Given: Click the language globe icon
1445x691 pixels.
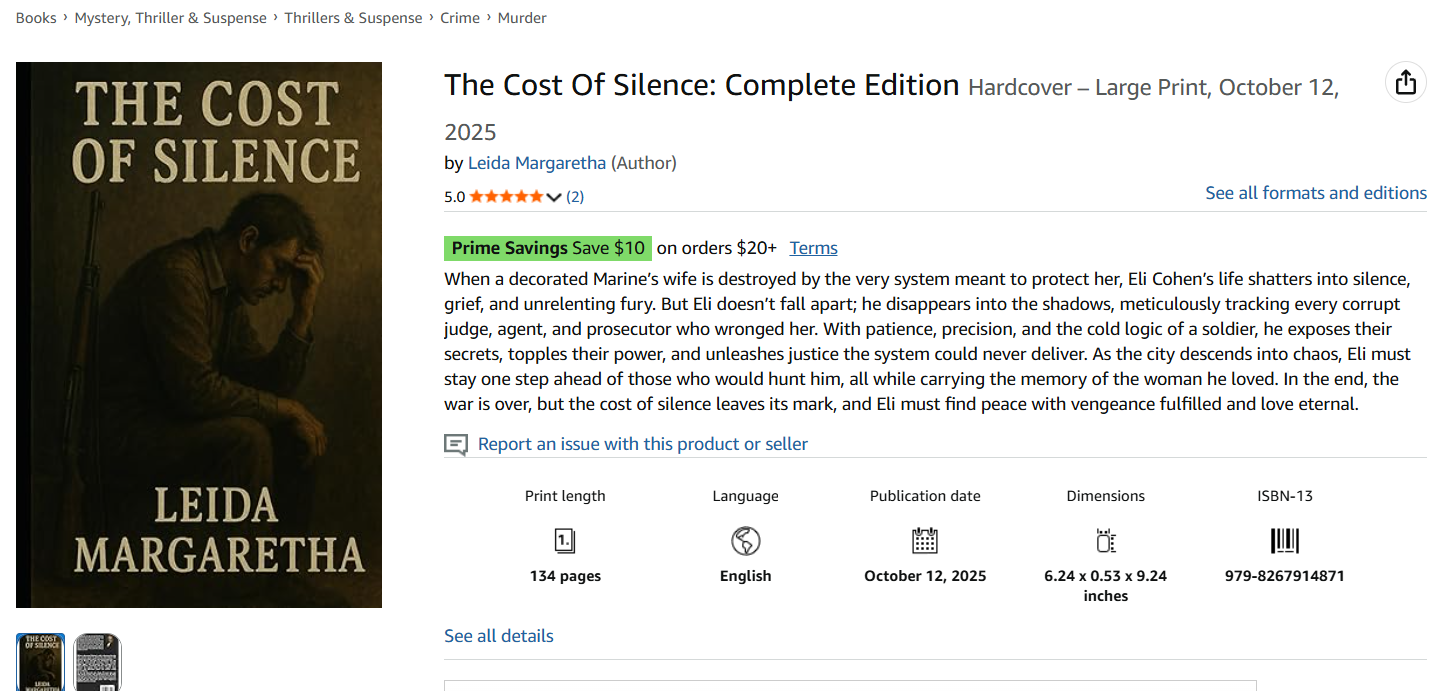Looking at the screenshot, I should click(x=745, y=541).
